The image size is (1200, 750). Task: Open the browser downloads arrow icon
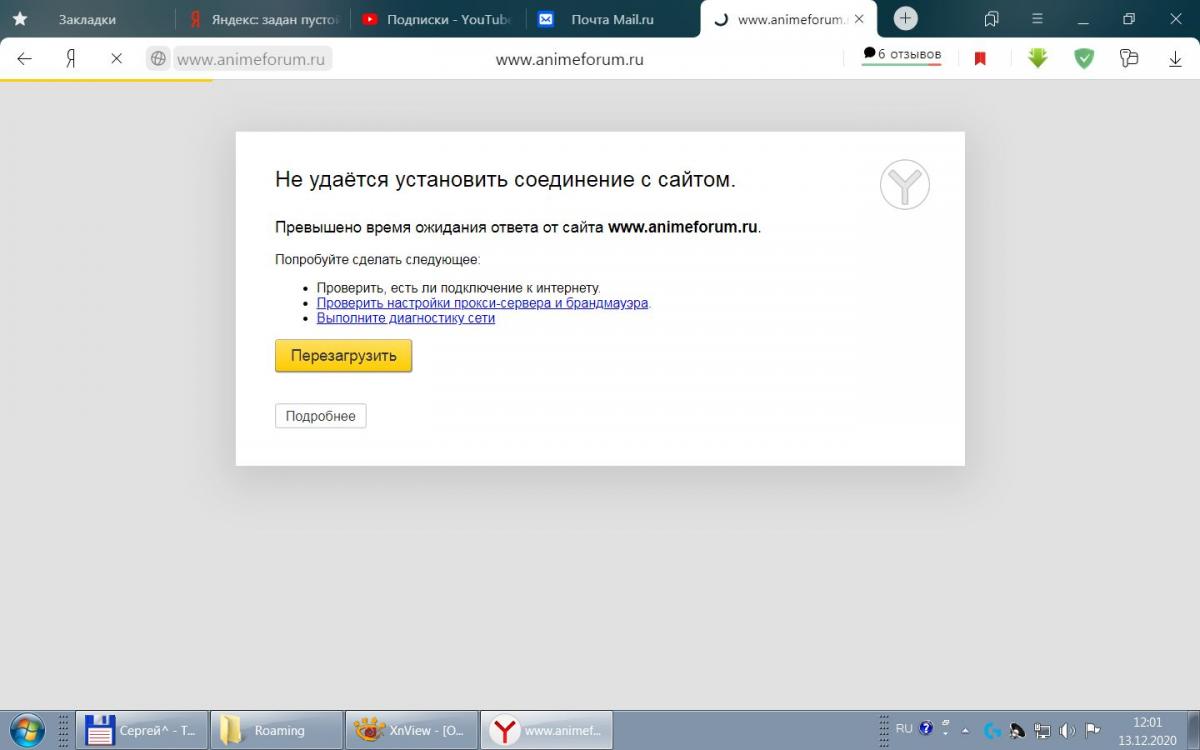(1175, 60)
